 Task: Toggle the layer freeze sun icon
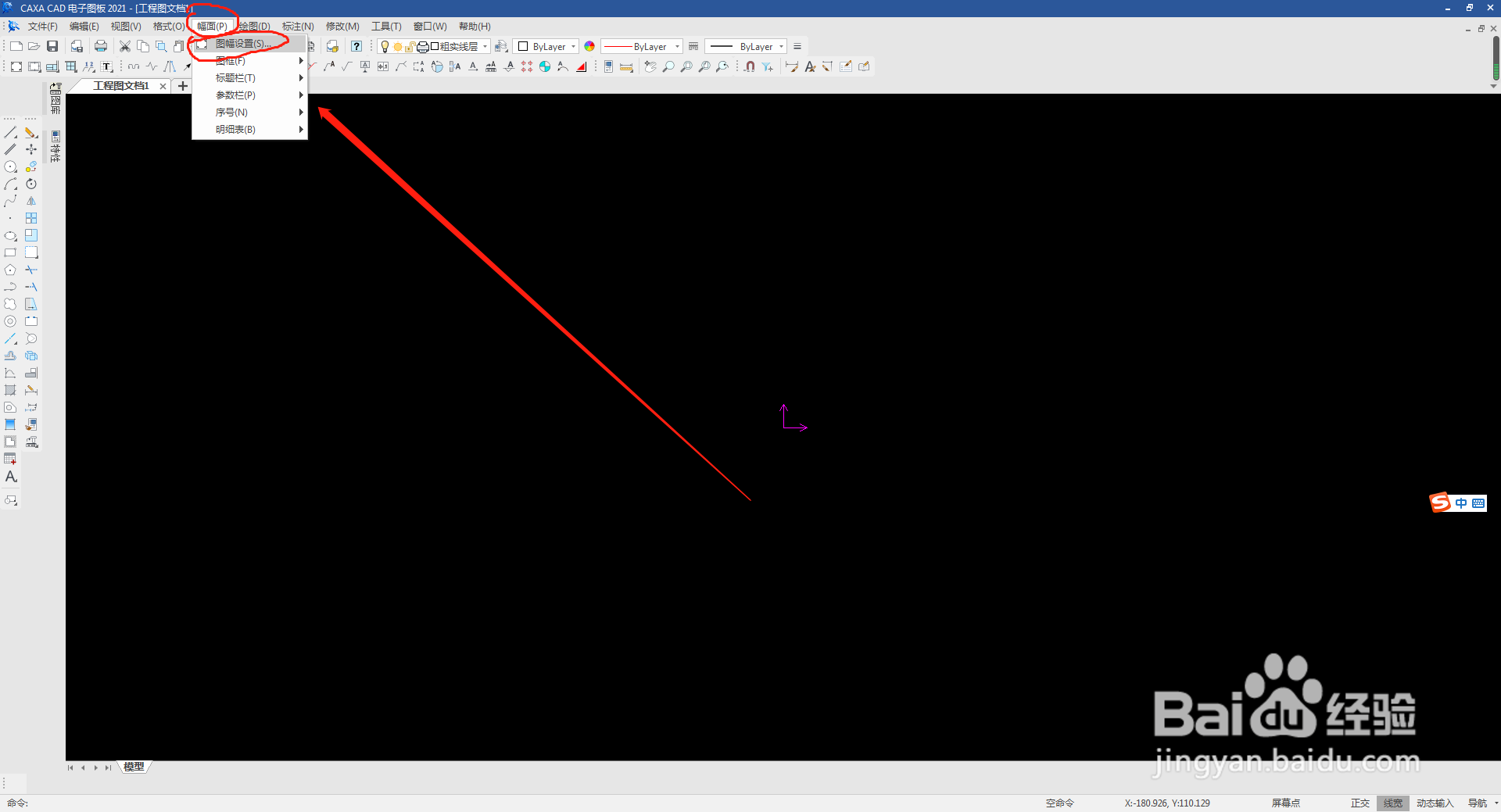pos(398,47)
